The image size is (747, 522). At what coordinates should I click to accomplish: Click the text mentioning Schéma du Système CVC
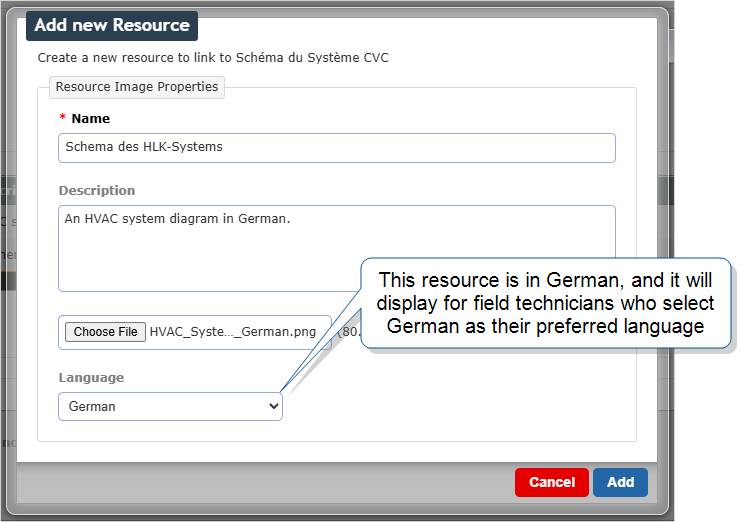[x=213, y=58]
